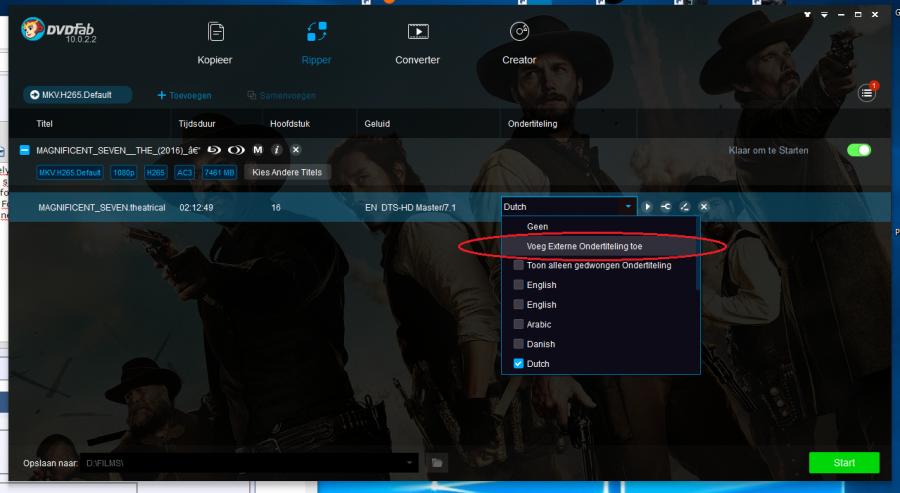The height and width of the screenshot is (493, 900).
Task: Click the DVDFab logo
Action: click(58, 30)
